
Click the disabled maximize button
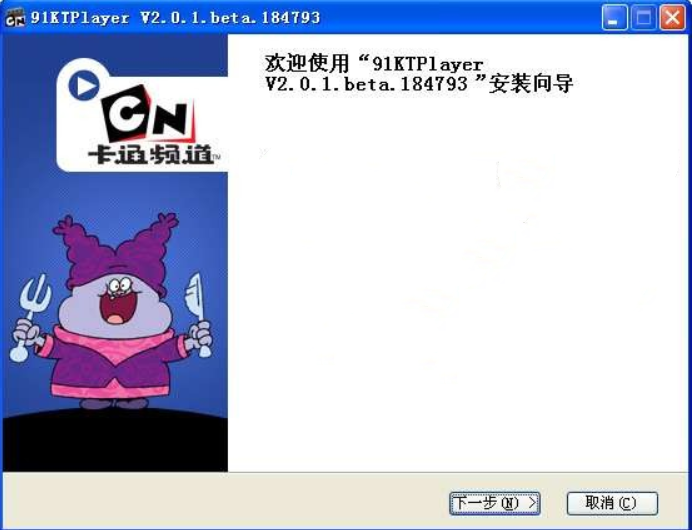643,18
